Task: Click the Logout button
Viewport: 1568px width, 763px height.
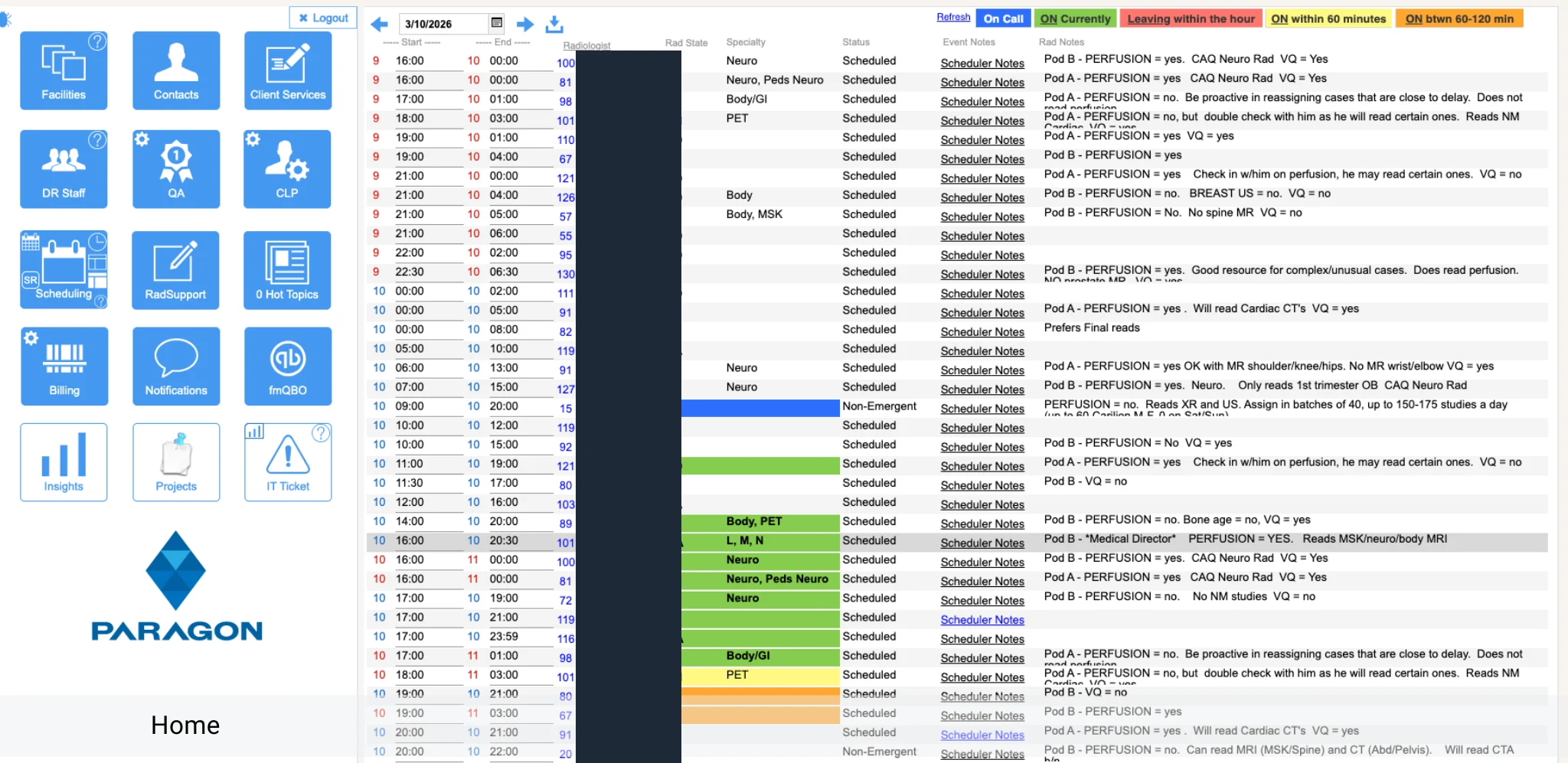Action: click(x=323, y=18)
